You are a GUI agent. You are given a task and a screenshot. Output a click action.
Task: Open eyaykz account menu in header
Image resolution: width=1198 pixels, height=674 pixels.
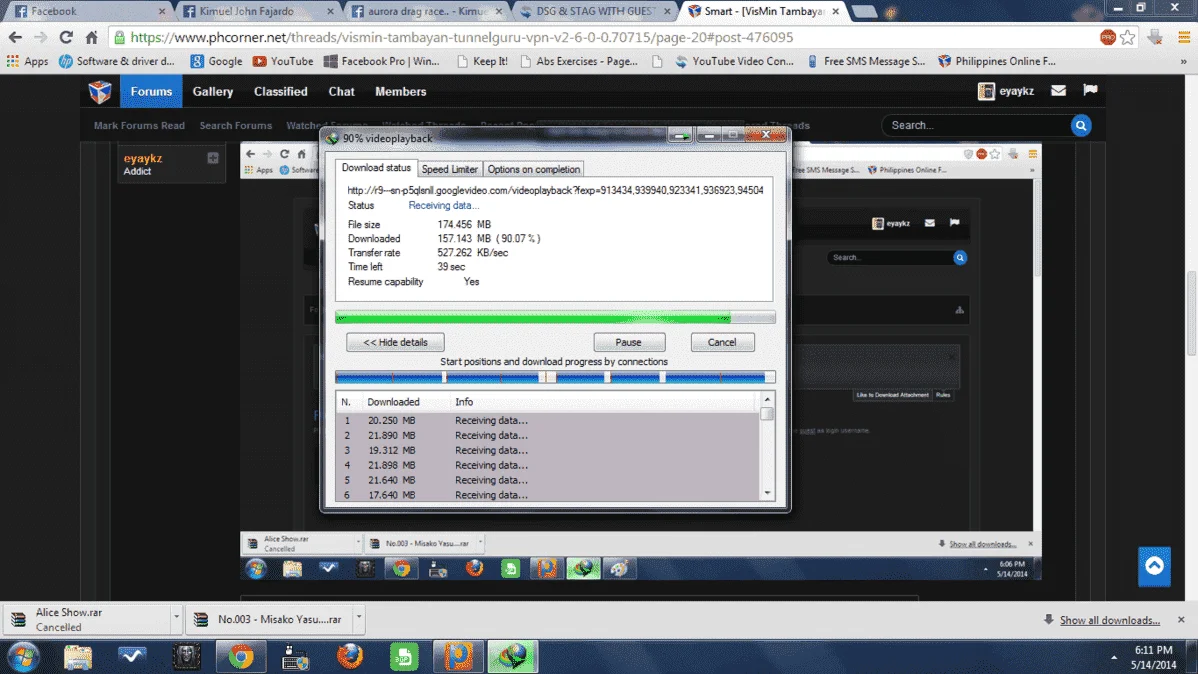[1006, 91]
